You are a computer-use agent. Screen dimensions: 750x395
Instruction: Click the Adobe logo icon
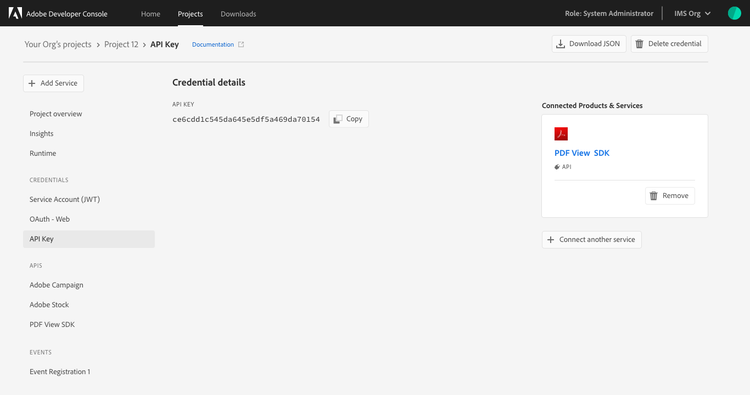click(x=15, y=13)
